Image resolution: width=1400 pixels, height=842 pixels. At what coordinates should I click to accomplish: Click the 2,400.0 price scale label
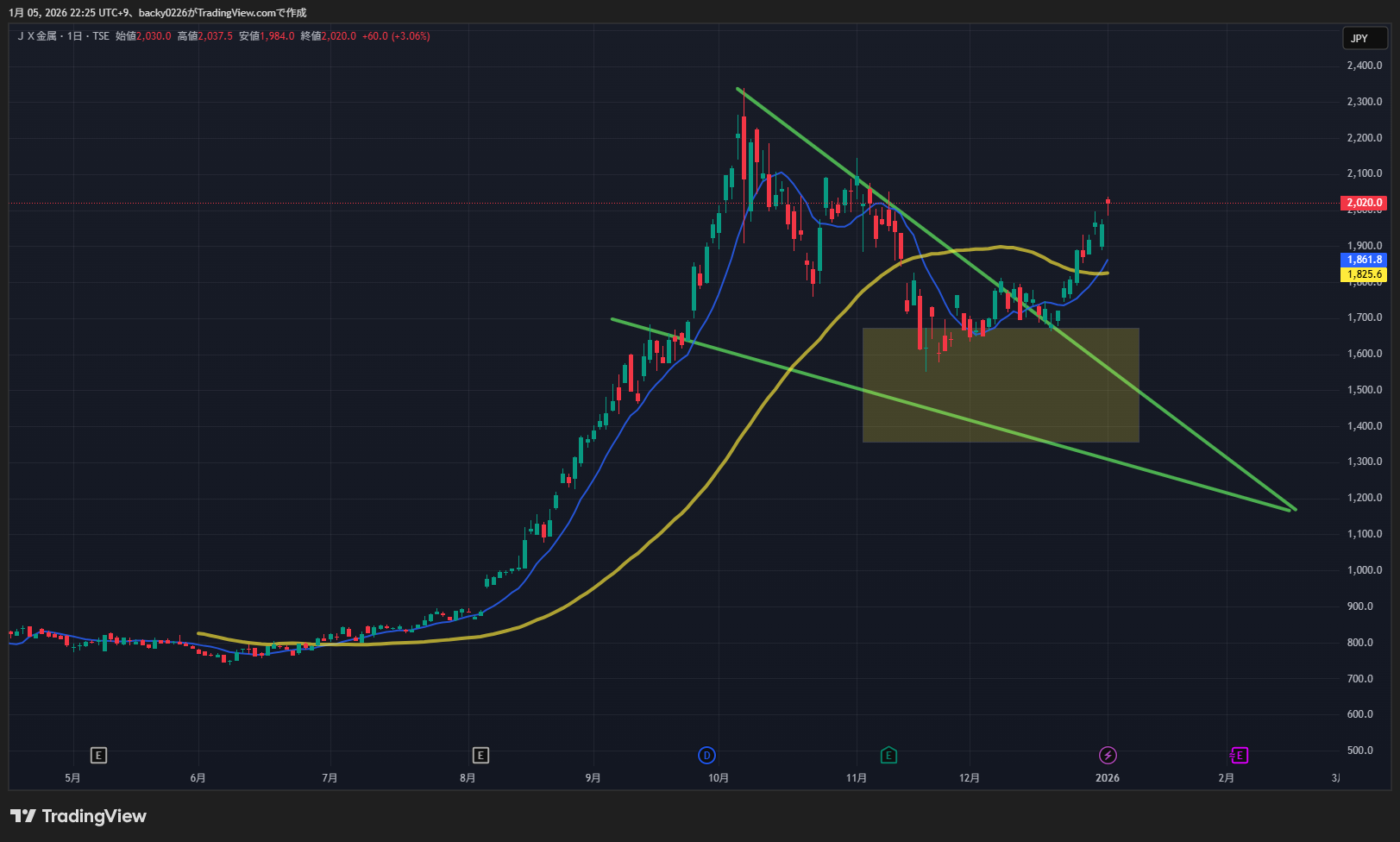pyautogui.click(x=1364, y=66)
